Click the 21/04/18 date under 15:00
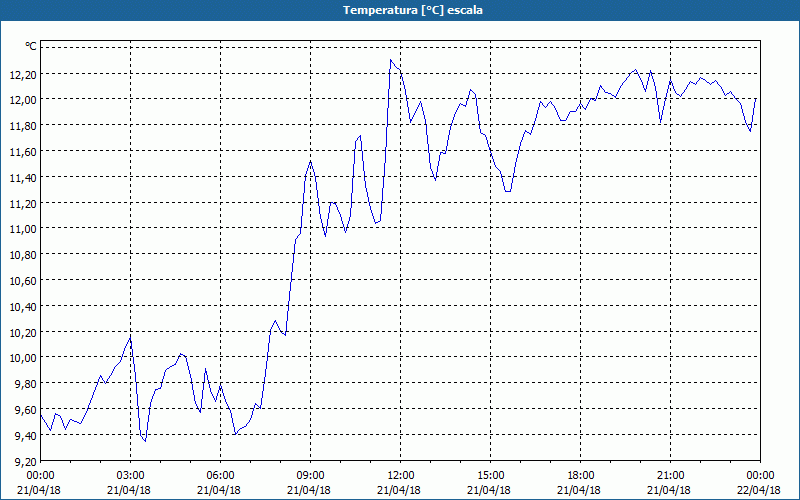The image size is (800, 500). 489,490
